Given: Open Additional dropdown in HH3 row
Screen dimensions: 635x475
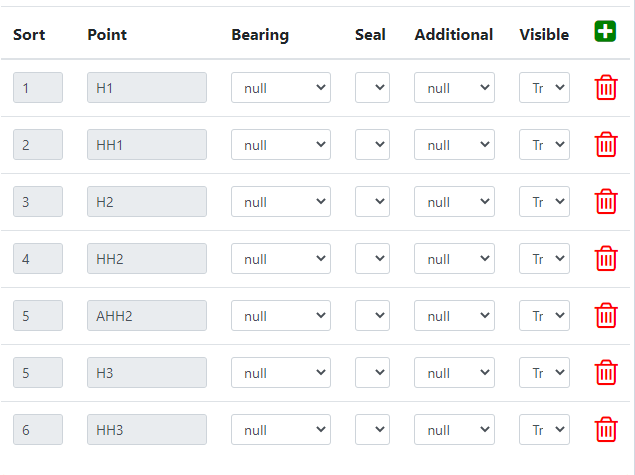Looking at the screenshot, I should [x=454, y=430].
